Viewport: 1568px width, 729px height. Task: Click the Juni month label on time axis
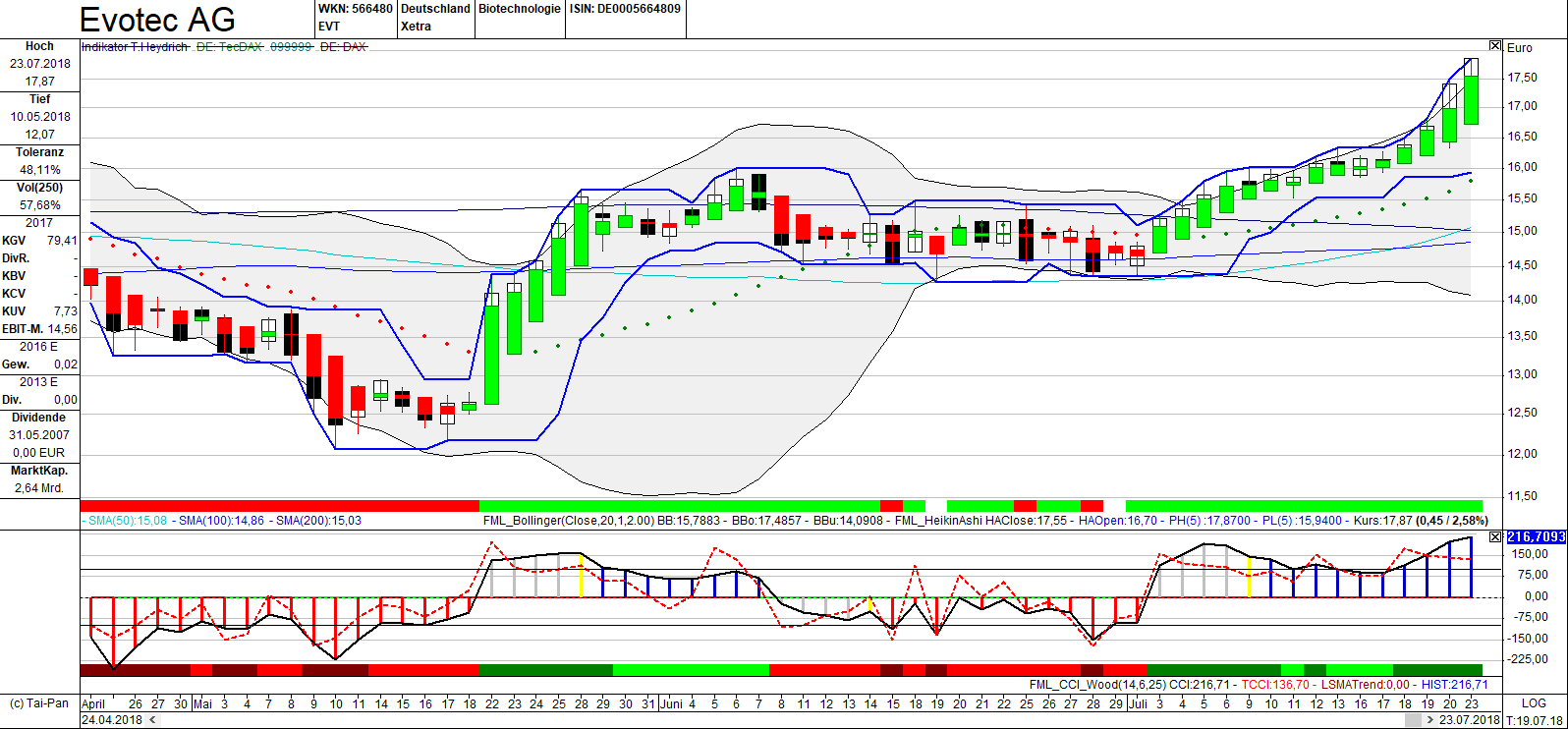click(x=673, y=703)
